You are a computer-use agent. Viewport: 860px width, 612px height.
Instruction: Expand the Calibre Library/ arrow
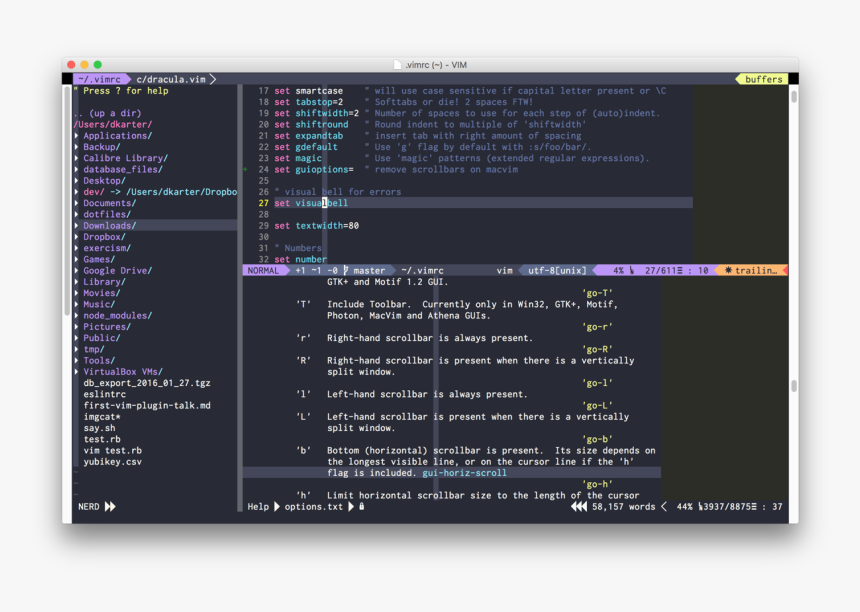(x=77, y=158)
